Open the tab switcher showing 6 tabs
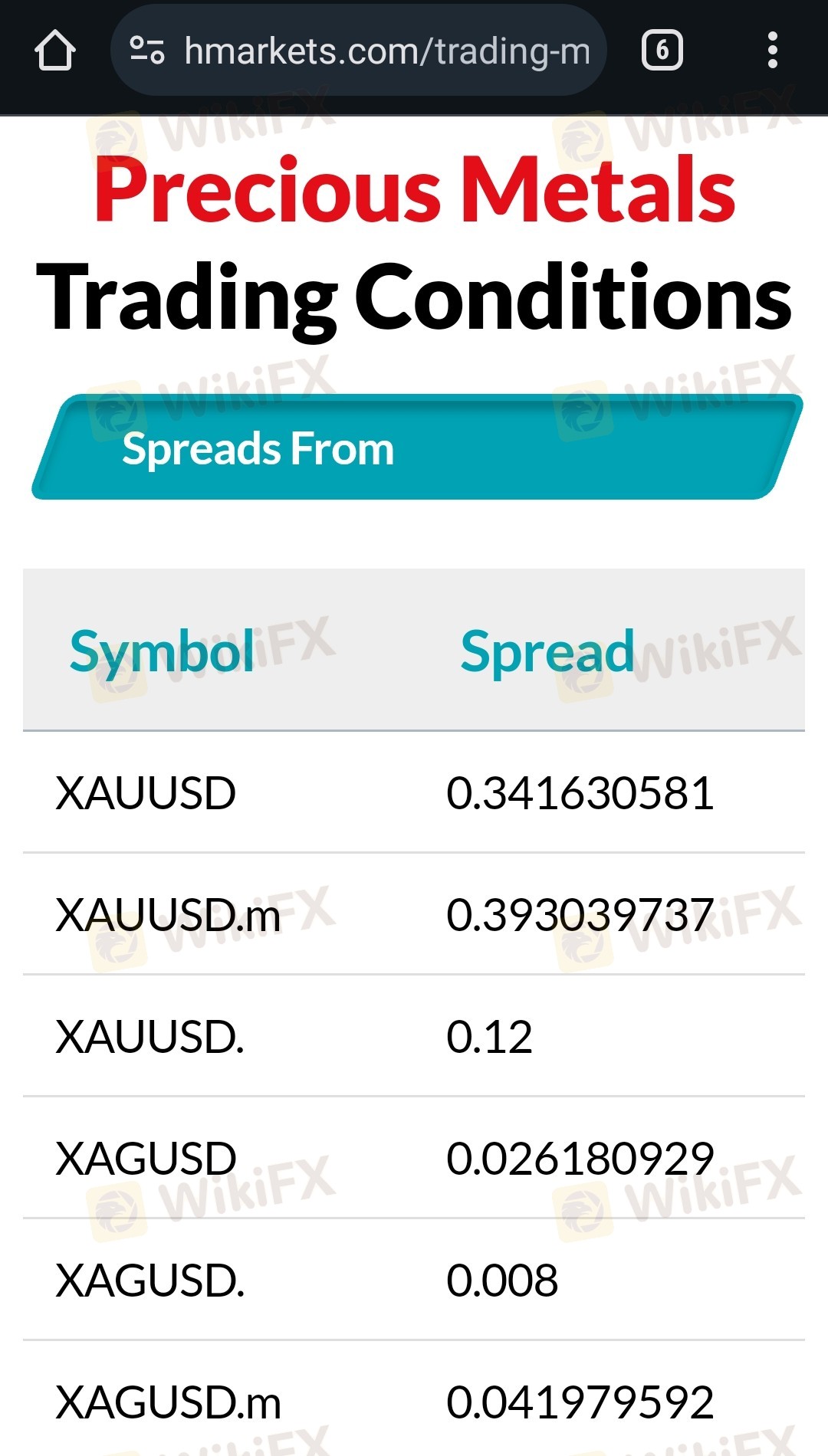 pyautogui.click(x=662, y=51)
